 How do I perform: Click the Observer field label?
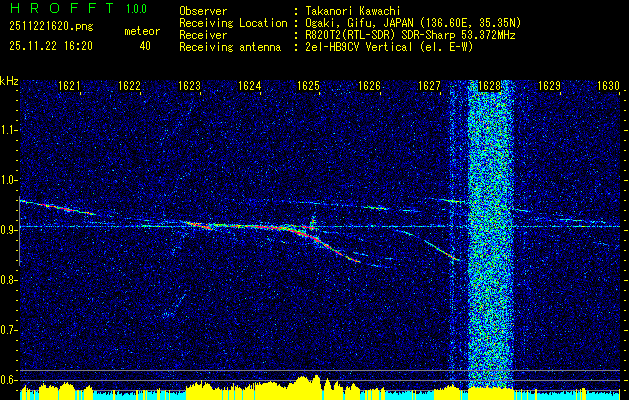(203, 11)
